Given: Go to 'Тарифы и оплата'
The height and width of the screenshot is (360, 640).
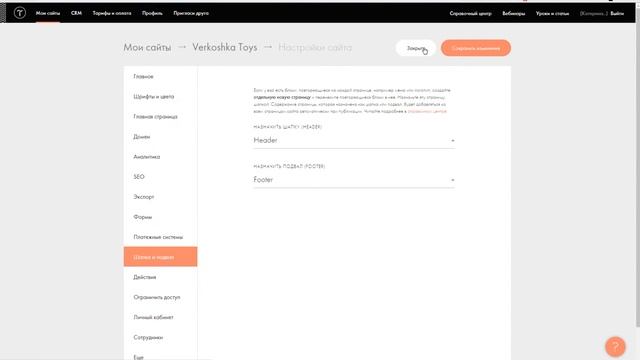Looking at the screenshot, I should click(112, 13).
